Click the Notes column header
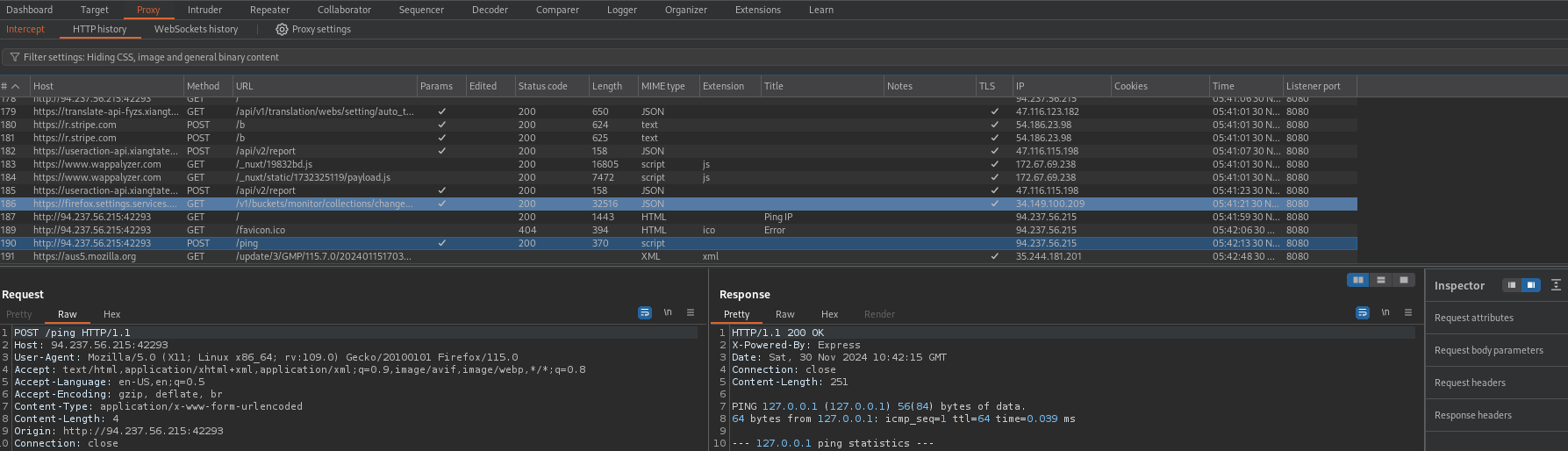Screen dimensions: 1568x451 pos(929,86)
